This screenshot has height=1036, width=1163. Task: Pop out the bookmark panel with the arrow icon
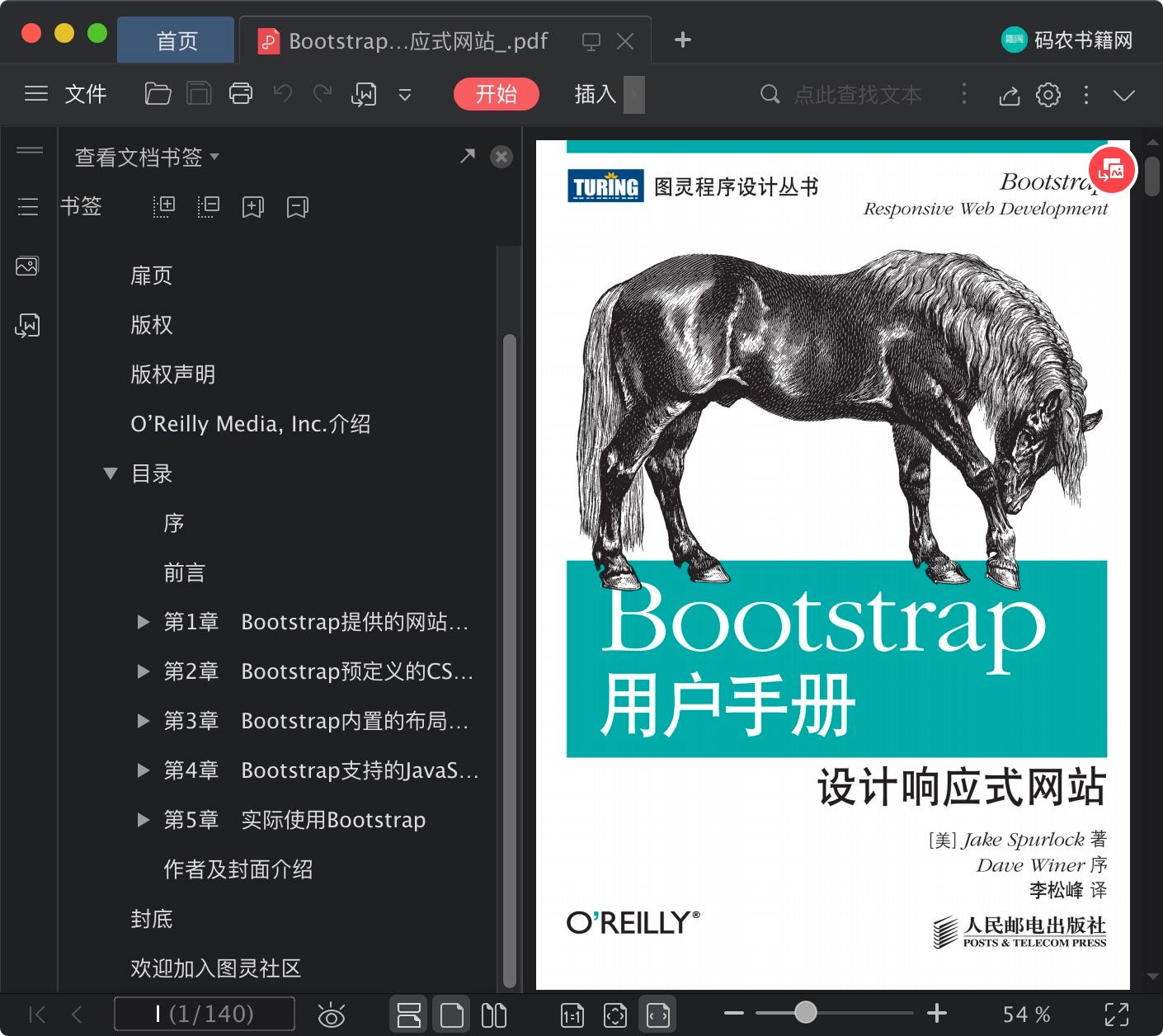[x=468, y=155]
